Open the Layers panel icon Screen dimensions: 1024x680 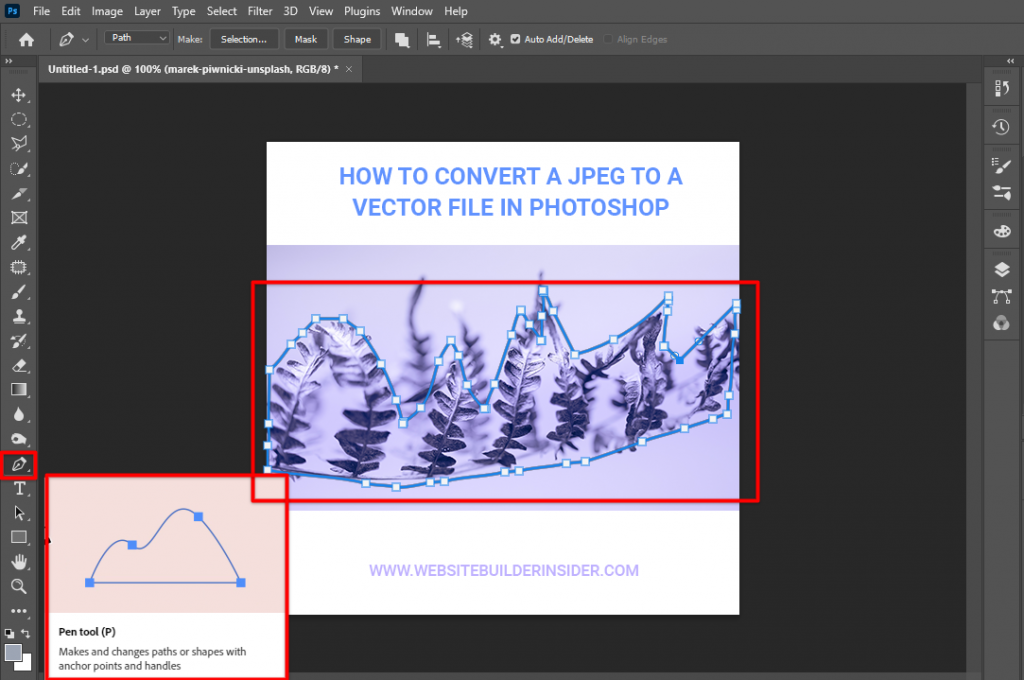(1001, 268)
